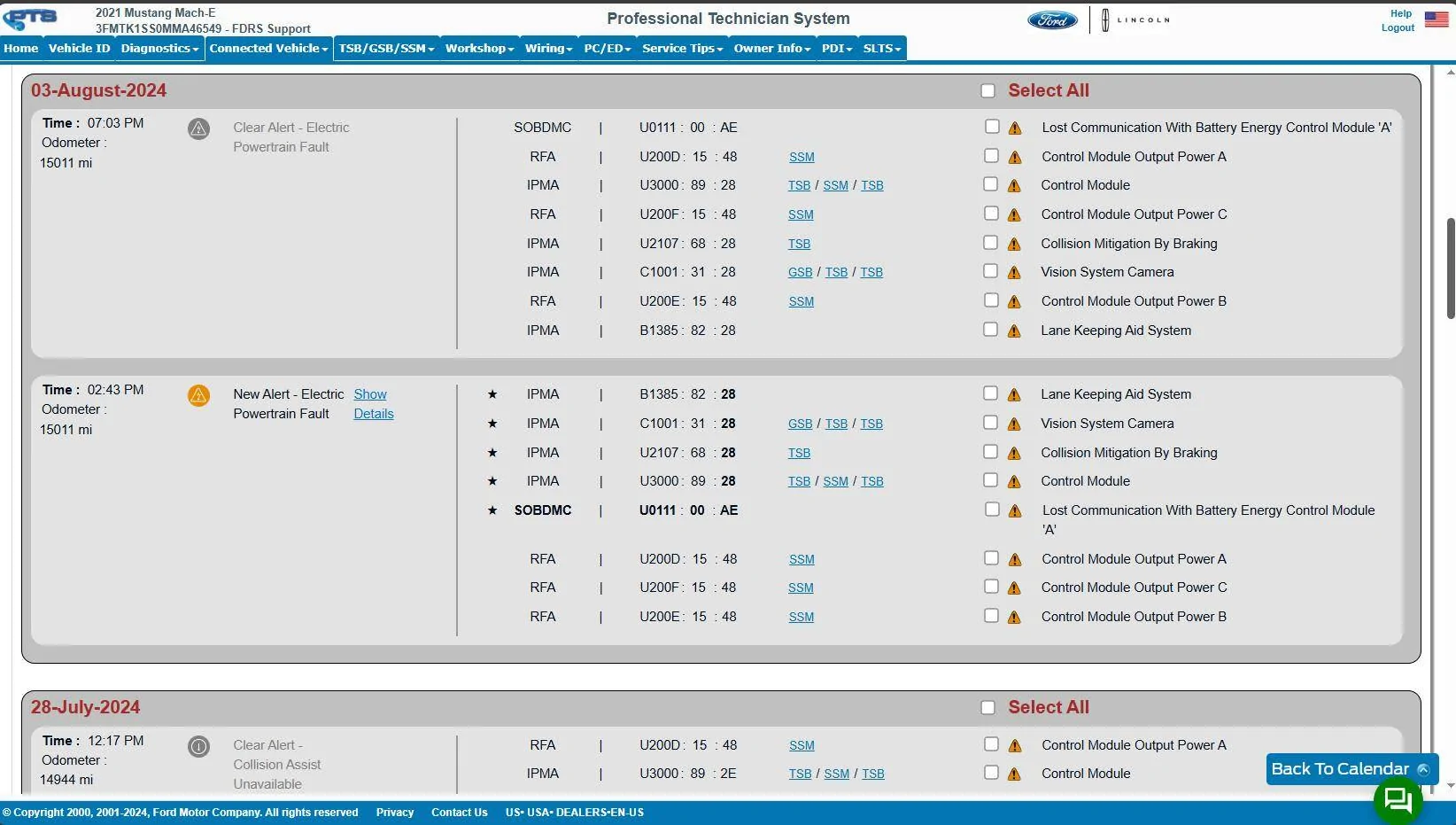Tick checkbox for Collision Mitigation By Braking at 07:03 PM
The width and height of the screenshot is (1456, 825).
click(991, 243)
